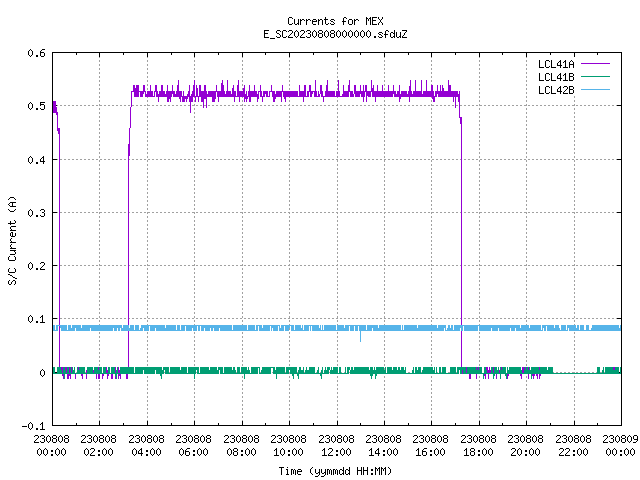Screen dimensions: 640x480
Task: Click the x-axis tick 230809 00:00
Action: click(x=620, y=446)
